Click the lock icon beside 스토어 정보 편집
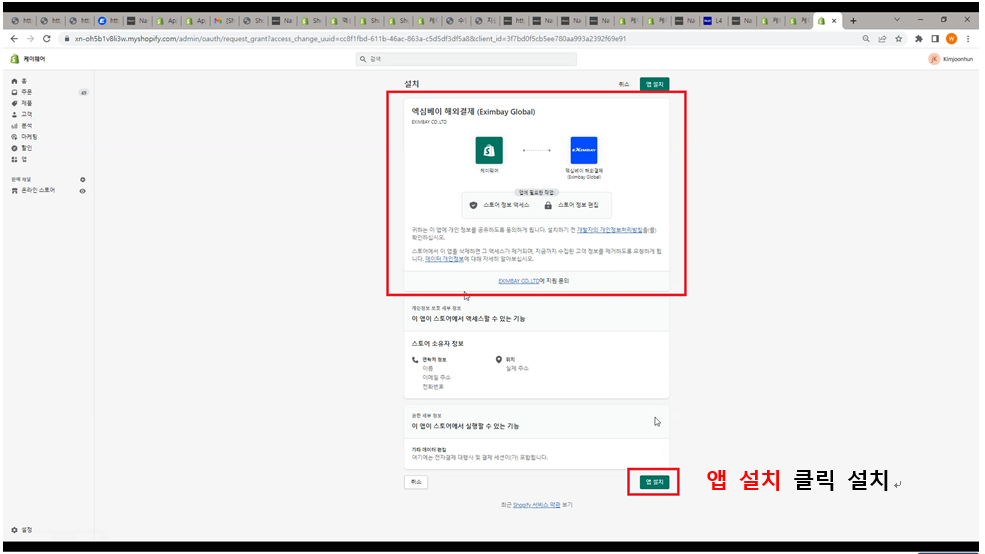This screenshot has width=985, height=554. pyautogui.click(x=548, y=205)
